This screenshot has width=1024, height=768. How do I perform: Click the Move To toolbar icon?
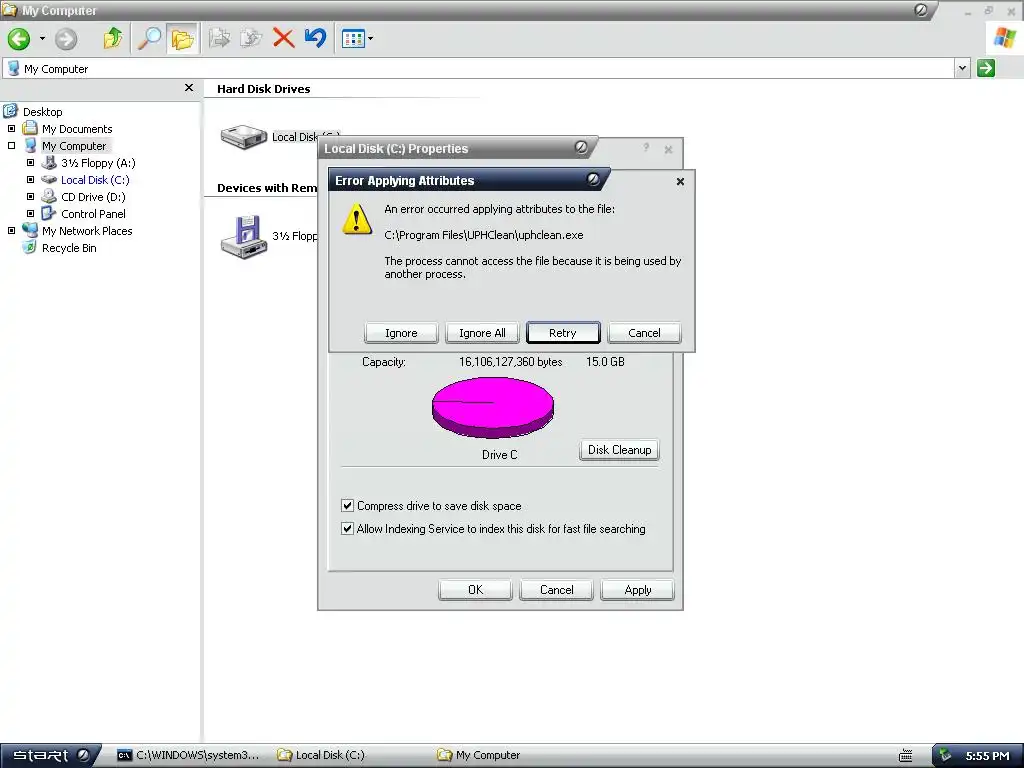[219, 38]
